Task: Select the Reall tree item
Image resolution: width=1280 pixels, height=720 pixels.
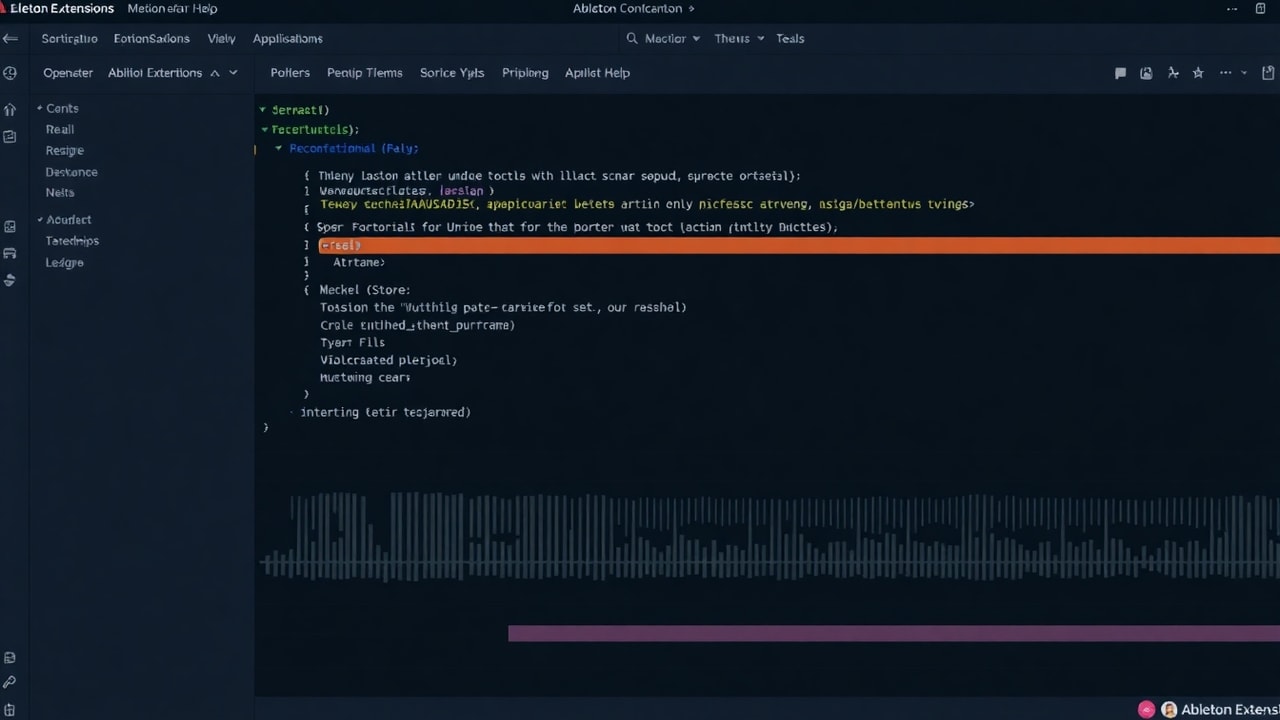Action: coord(60,129)
